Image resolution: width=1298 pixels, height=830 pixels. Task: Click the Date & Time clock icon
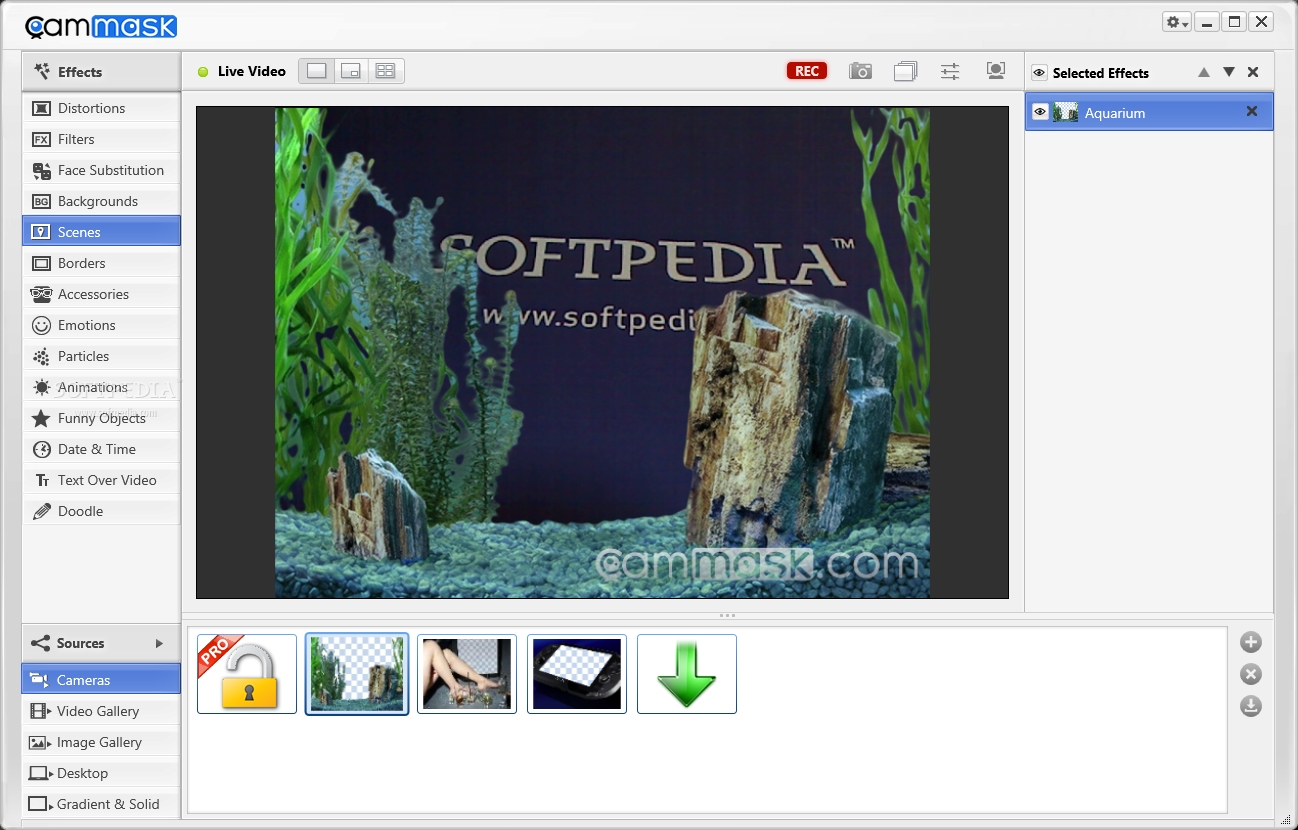click(41, 449)
